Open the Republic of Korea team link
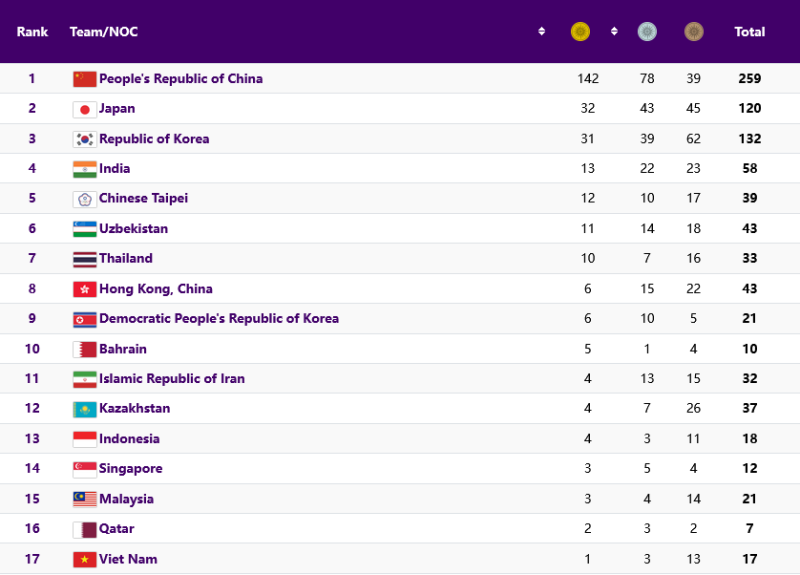Screen dimensions: 800x575 click(x=154, y=139)
